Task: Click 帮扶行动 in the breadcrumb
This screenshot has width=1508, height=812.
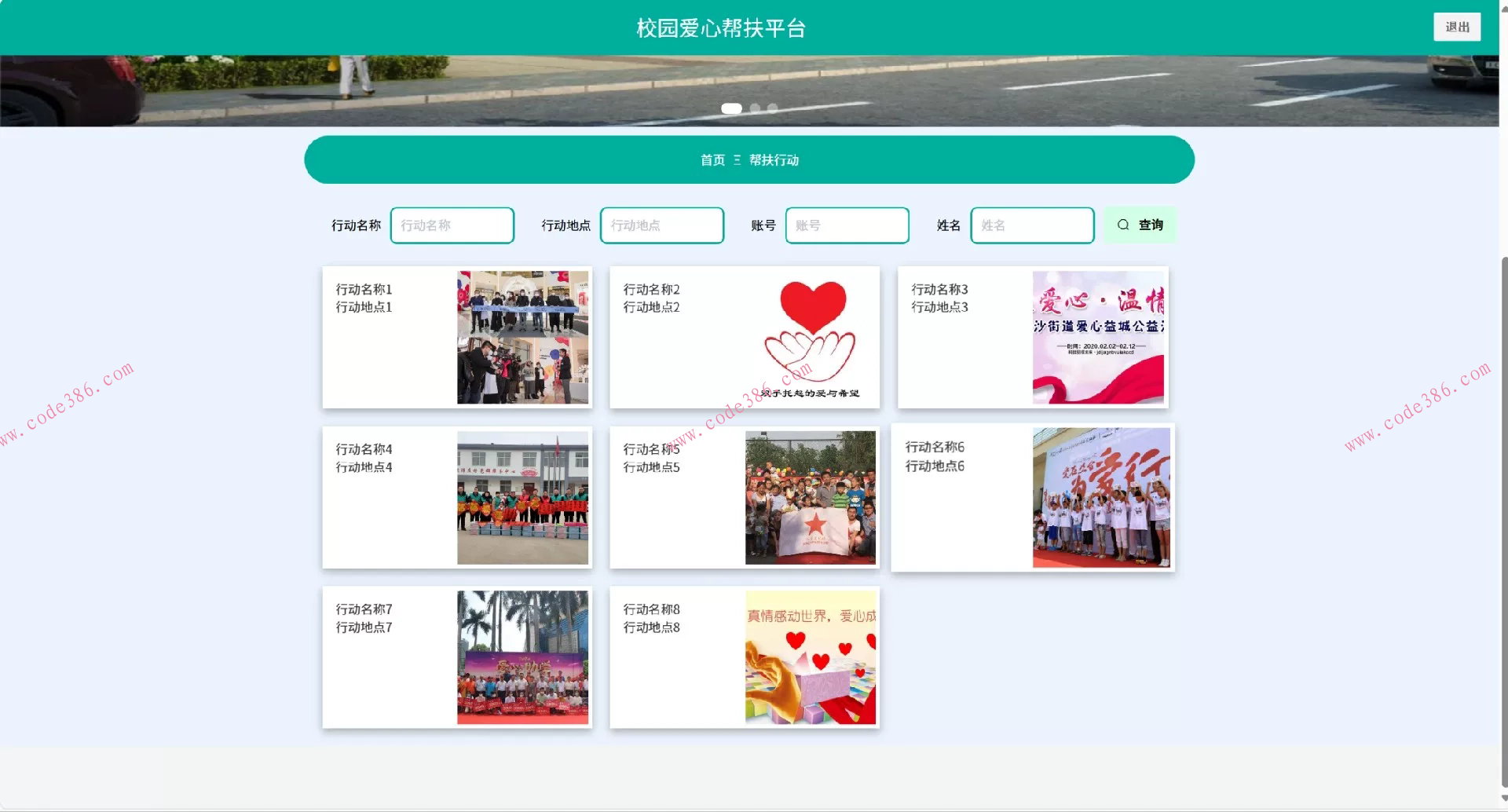Action: (774, 160)
